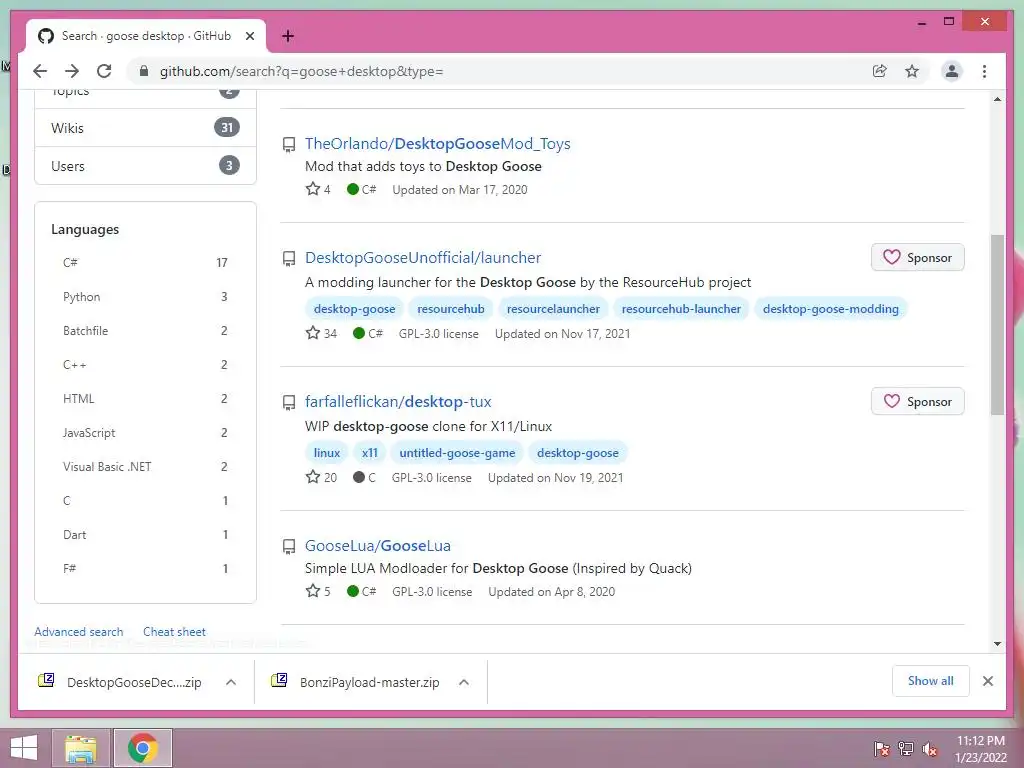
Task: Click the lock icon in the address bar
Action: (144, 71)
